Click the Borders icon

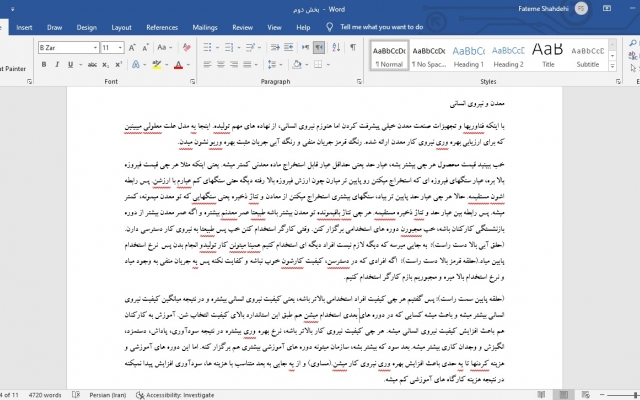click(318, 64)
